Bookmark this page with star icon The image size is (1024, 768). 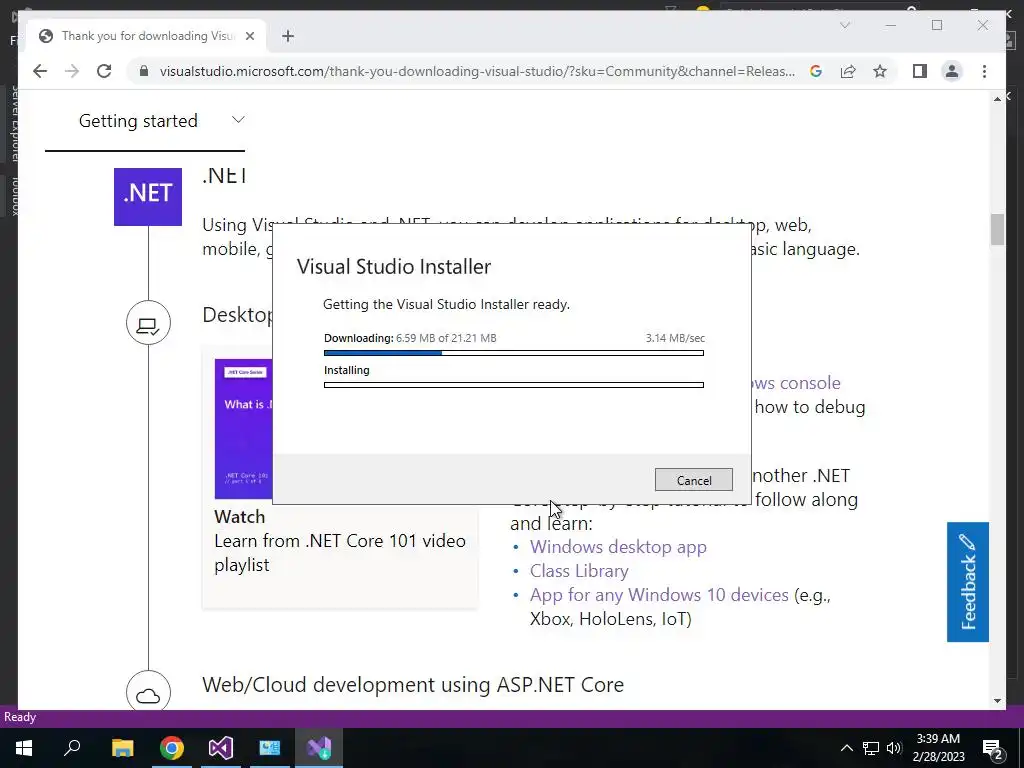pos(880,71)
